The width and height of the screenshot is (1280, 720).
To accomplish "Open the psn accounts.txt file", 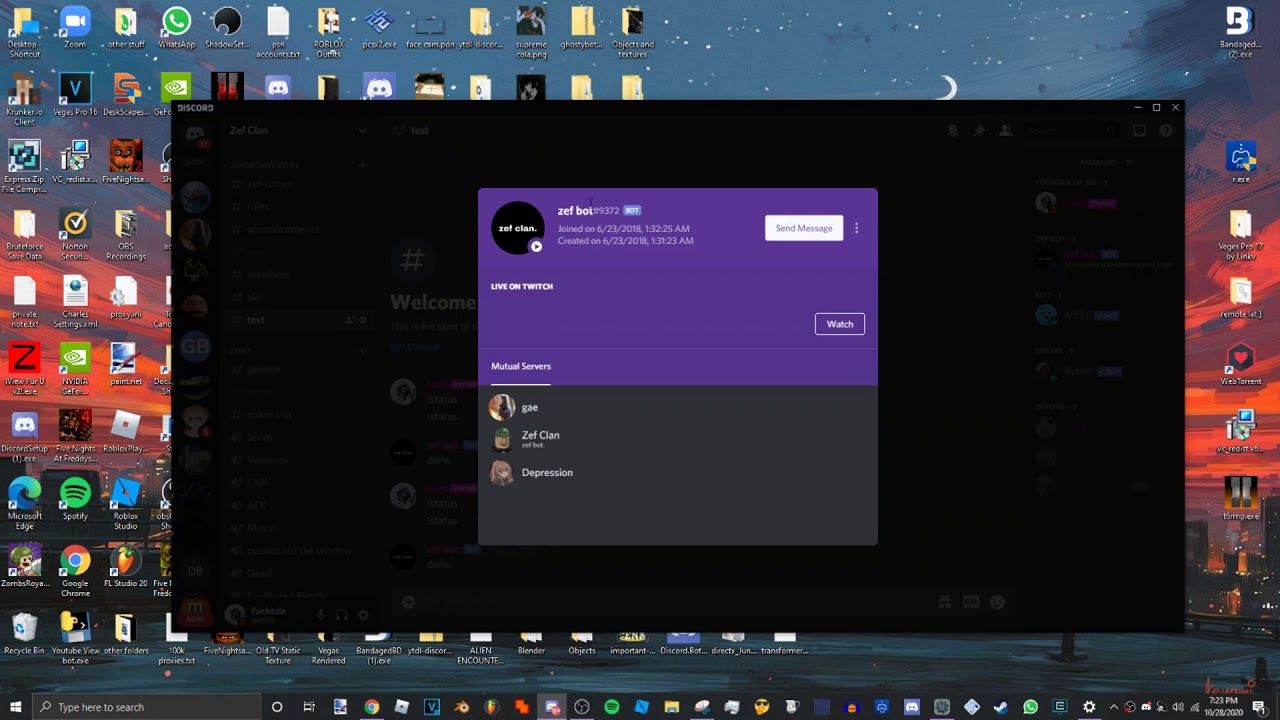I will point(278,32).
